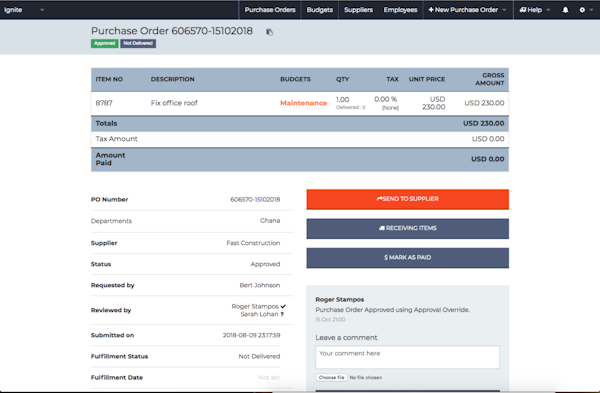Click into the Your comment here field
The height and width of the screenshot is (393, 600).
408,357
